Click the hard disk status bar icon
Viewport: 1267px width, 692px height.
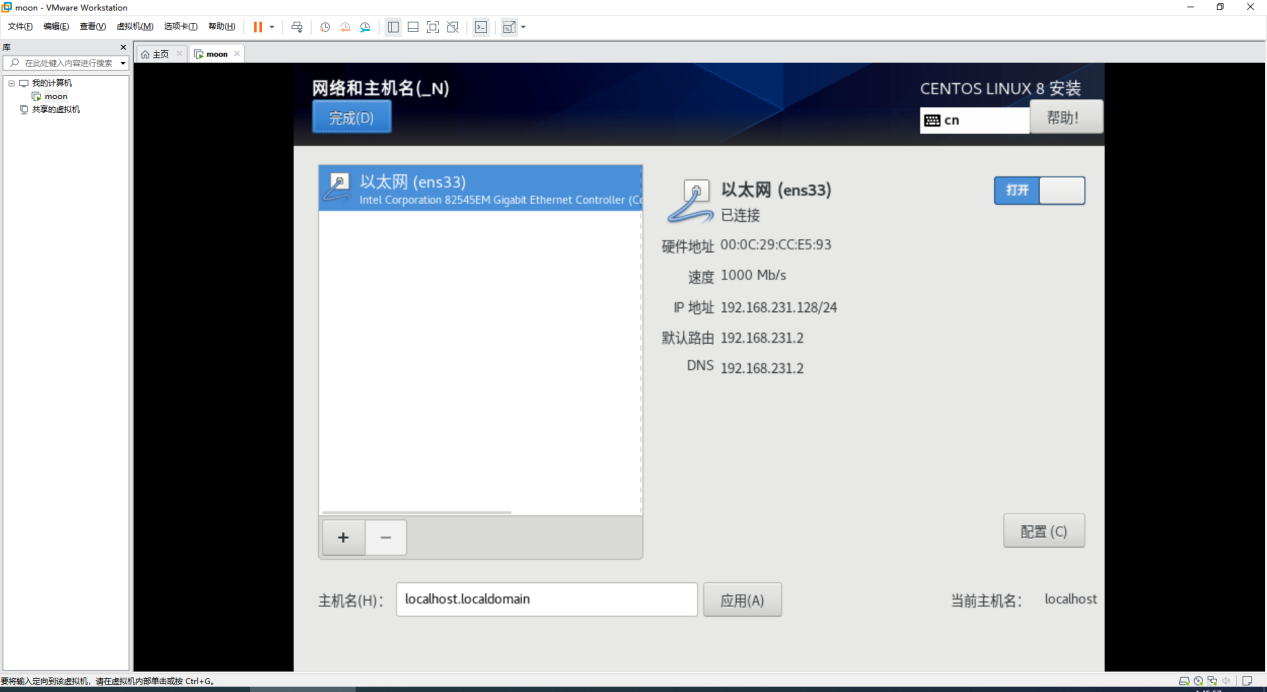[x=1184, y=681]
